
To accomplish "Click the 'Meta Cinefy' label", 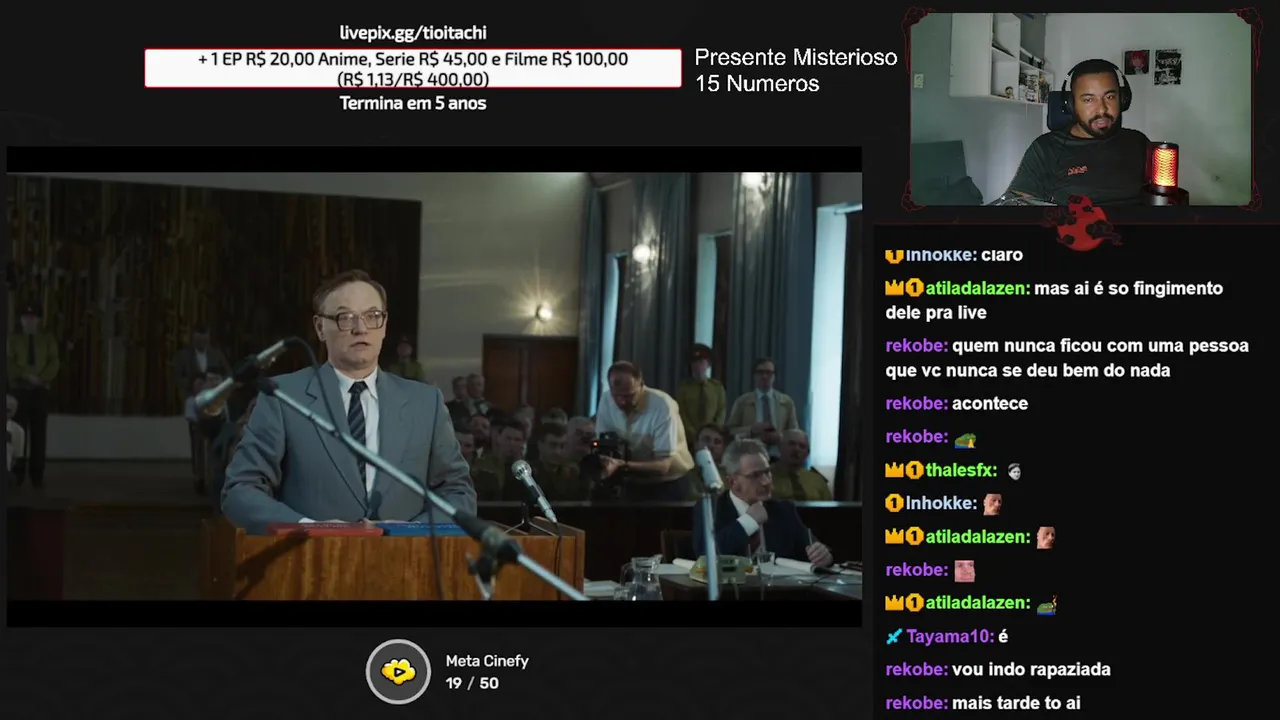I will pos(487,661).
